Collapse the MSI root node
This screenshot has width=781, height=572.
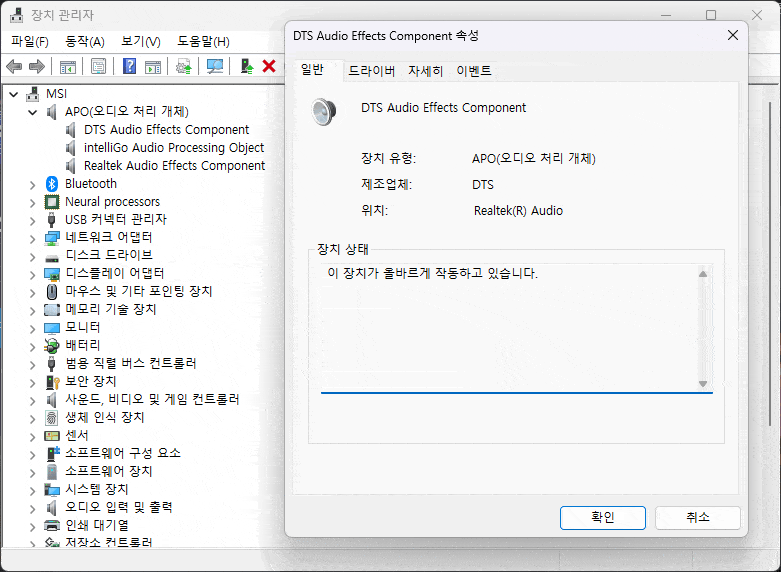(14, 94)
